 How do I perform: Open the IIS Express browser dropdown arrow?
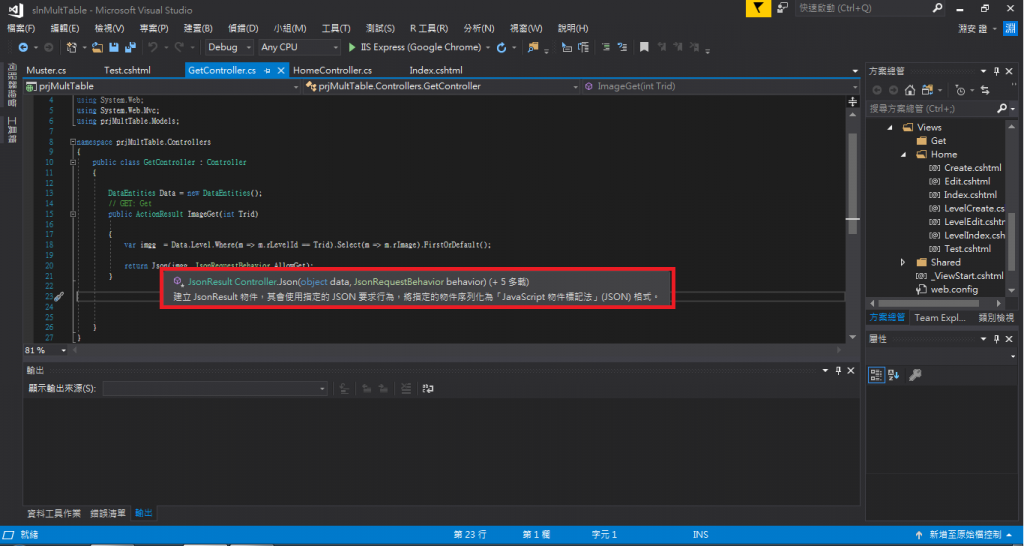[487, 48]
